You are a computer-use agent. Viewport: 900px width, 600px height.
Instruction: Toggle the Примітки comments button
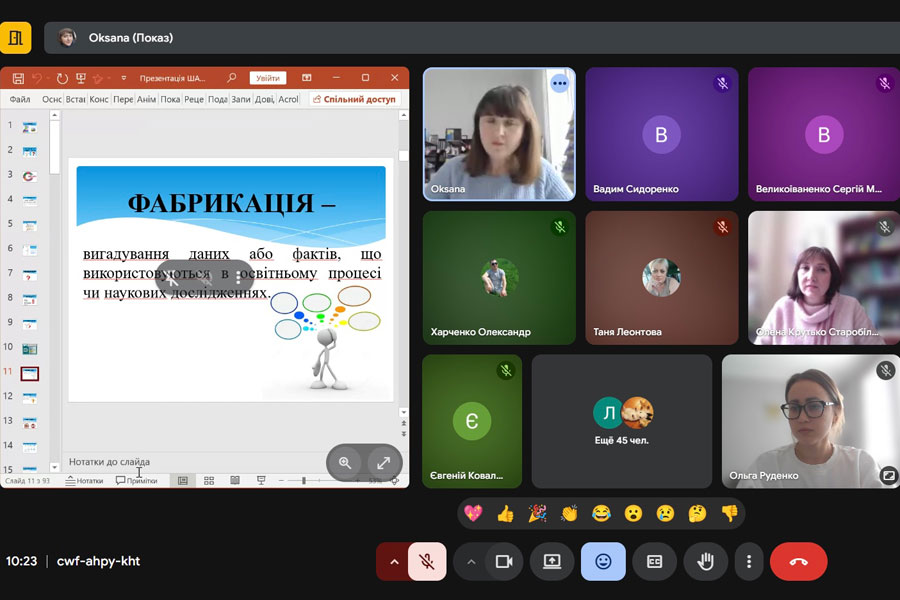pyautogui.click(x=136, y=481)
